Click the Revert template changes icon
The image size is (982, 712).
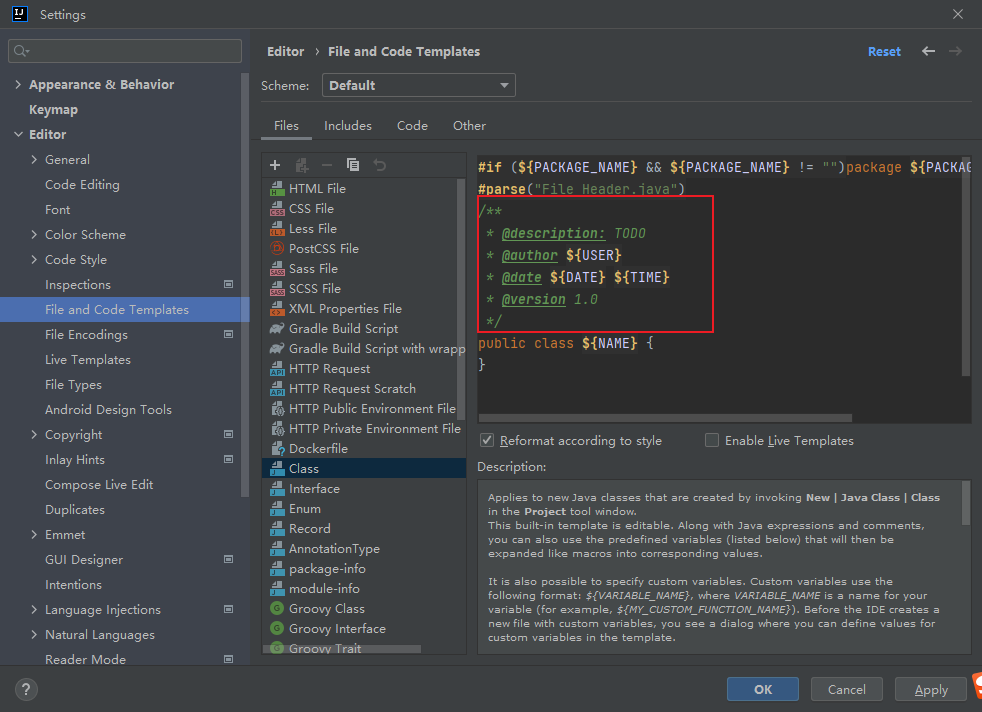click(380, 165)
